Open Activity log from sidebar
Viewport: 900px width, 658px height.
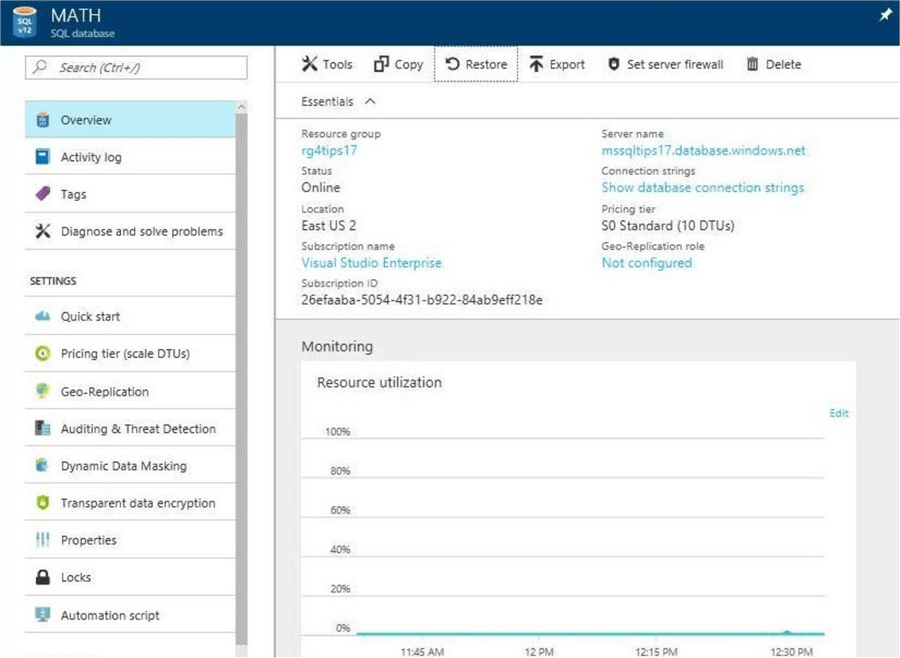pos(130,157)
